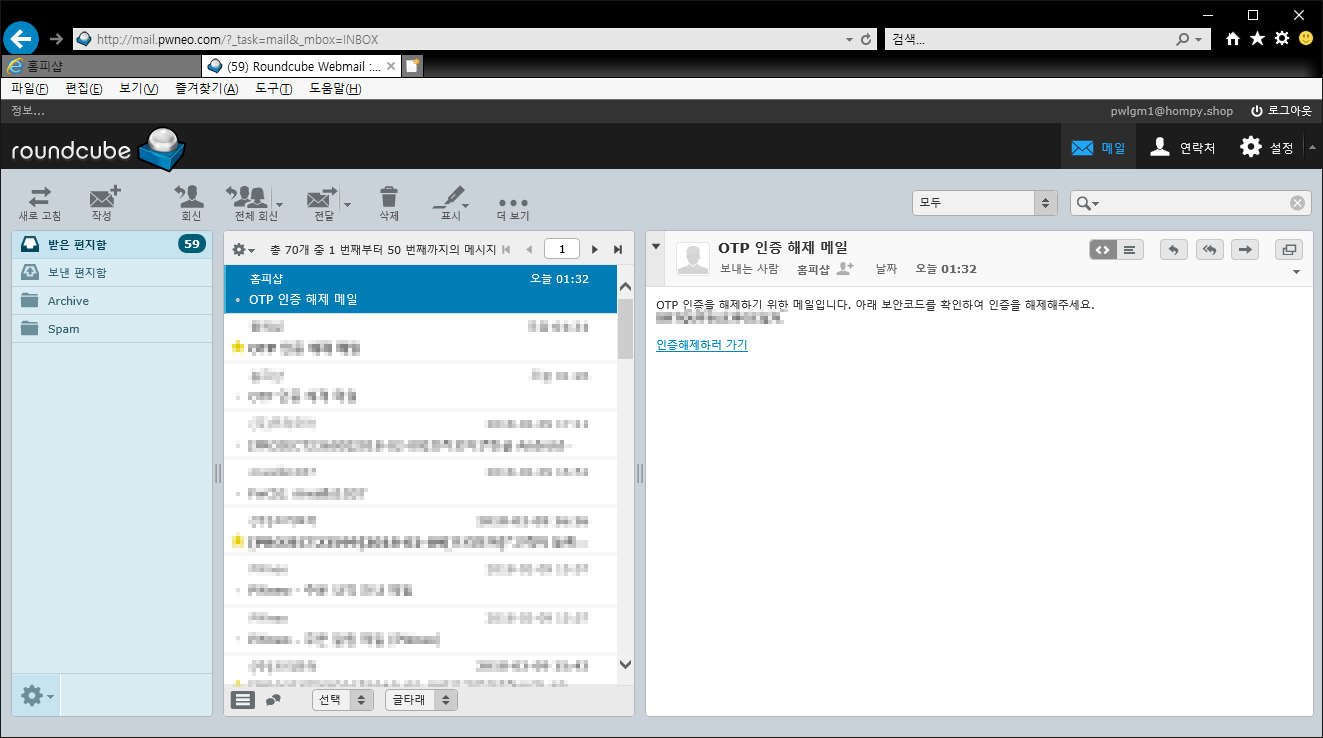Viewport: 1323px width, 738px height.
Task: Open message in new window icon
Action: (1289, 250)
